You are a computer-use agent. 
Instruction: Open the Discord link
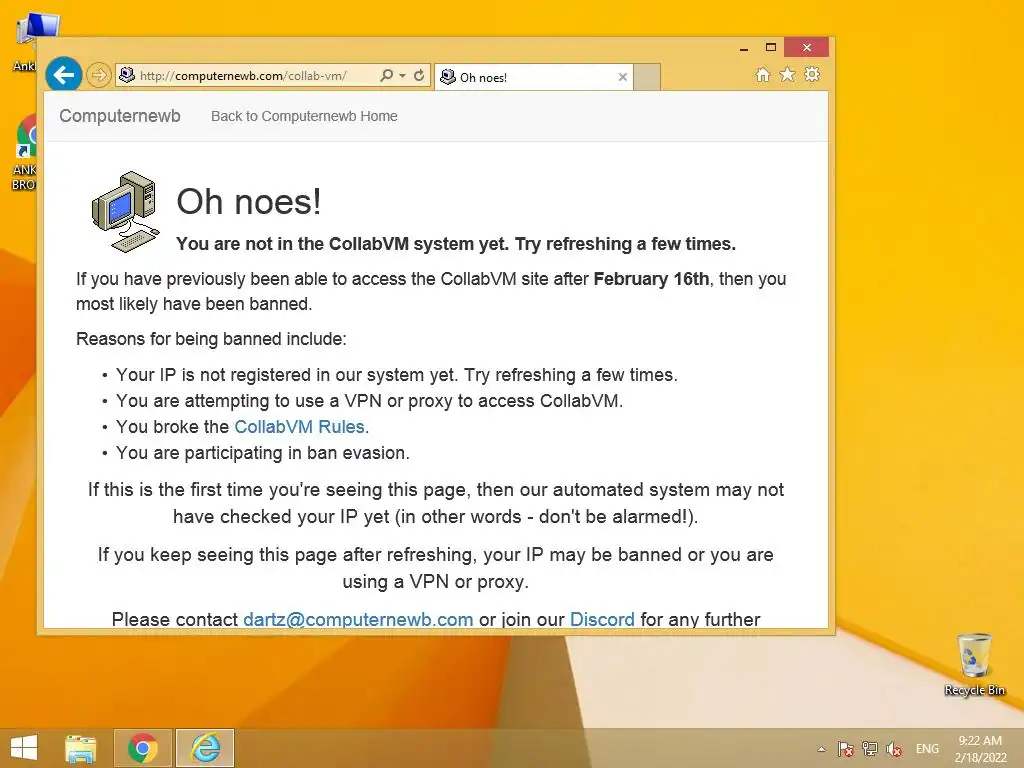click(x=602, y=619)
